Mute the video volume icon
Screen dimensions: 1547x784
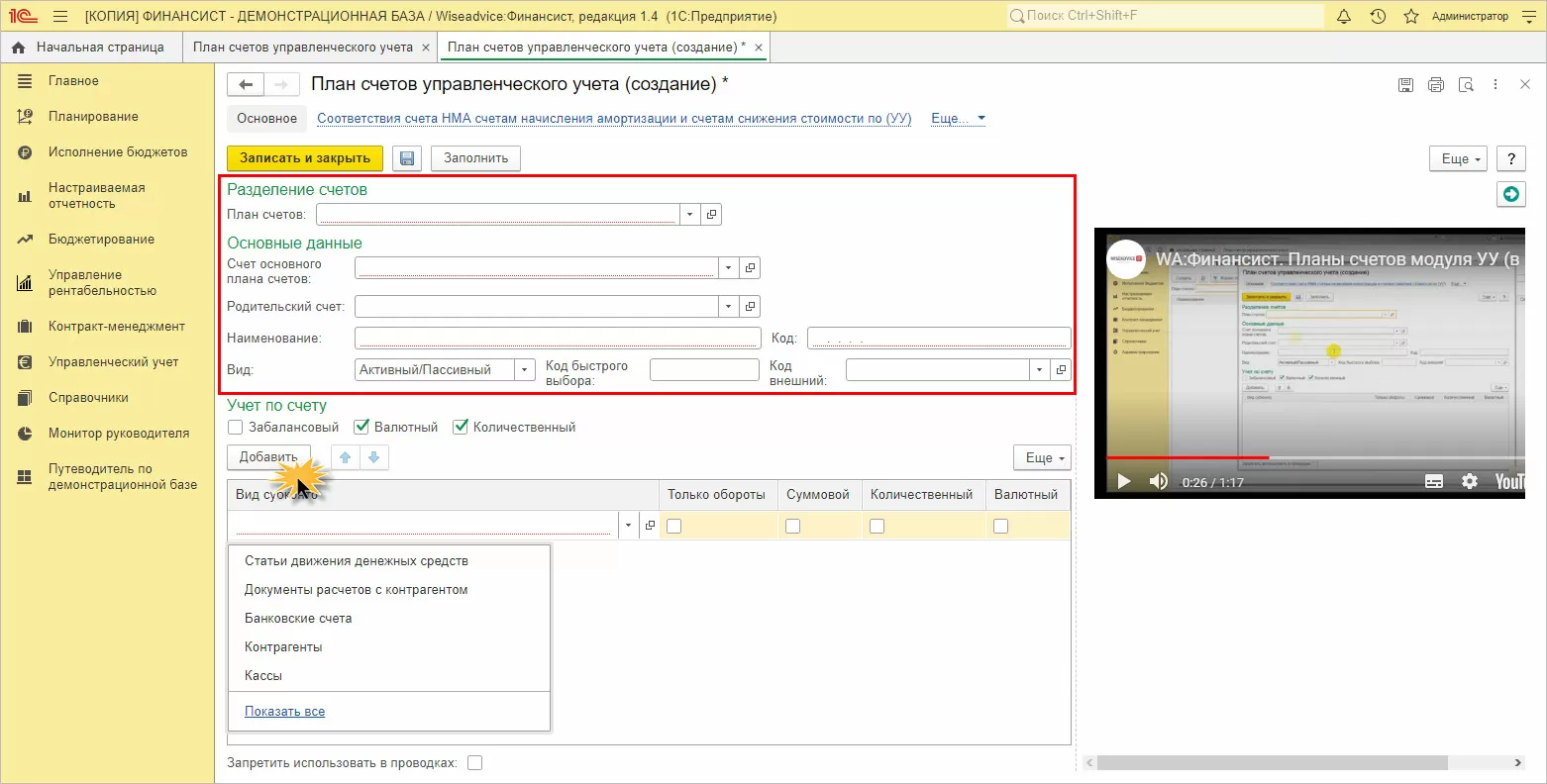(1158, 481)
